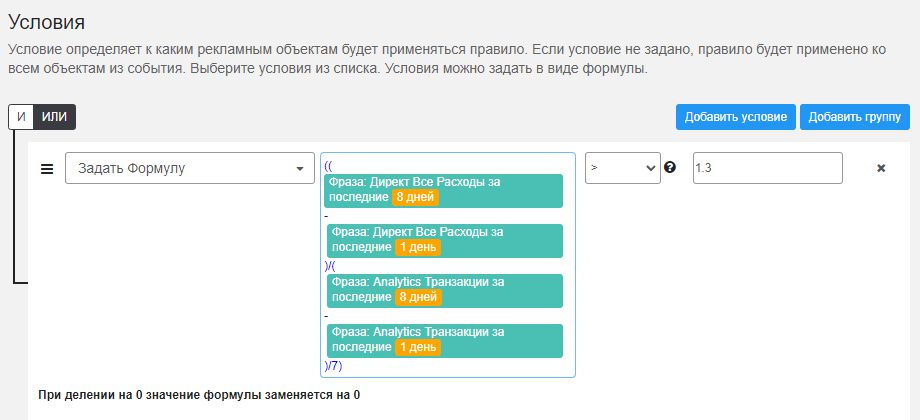Click the formula opening text ((
This screenshot has height=420, width=920.
coord(328,167)
